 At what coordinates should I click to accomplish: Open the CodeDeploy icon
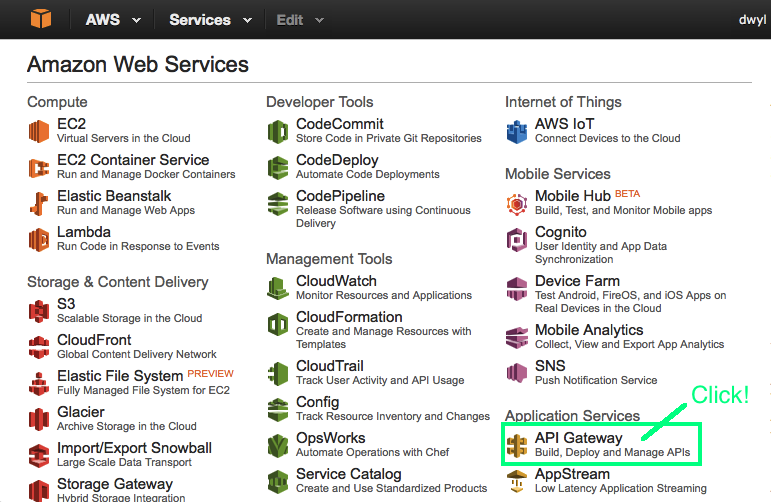[278, 168]
